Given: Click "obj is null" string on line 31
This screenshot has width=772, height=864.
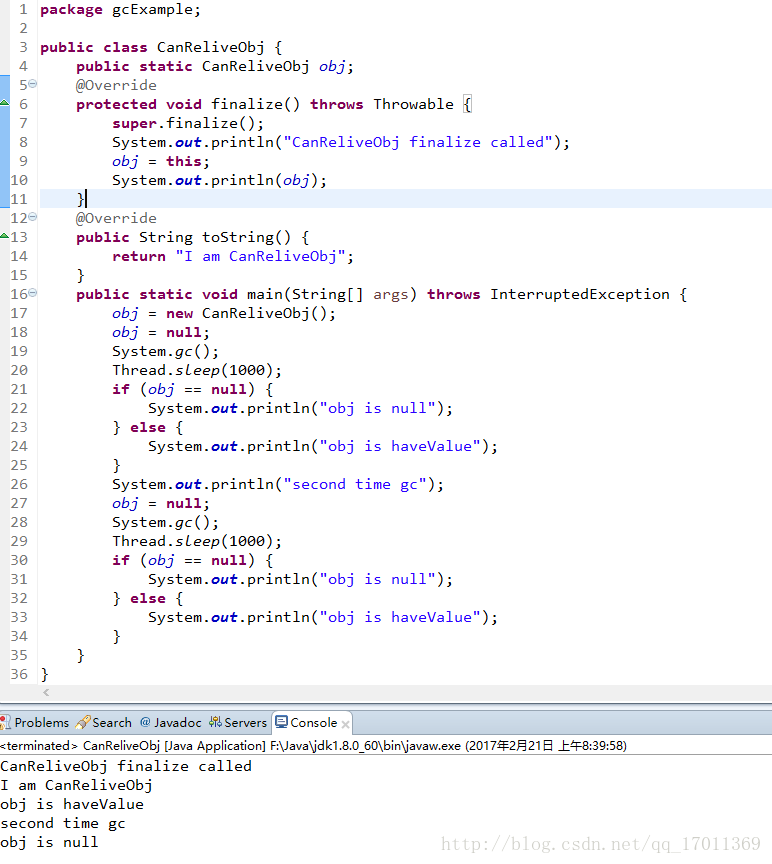Looking at the screenshot, I should click(x=377, y=579).
